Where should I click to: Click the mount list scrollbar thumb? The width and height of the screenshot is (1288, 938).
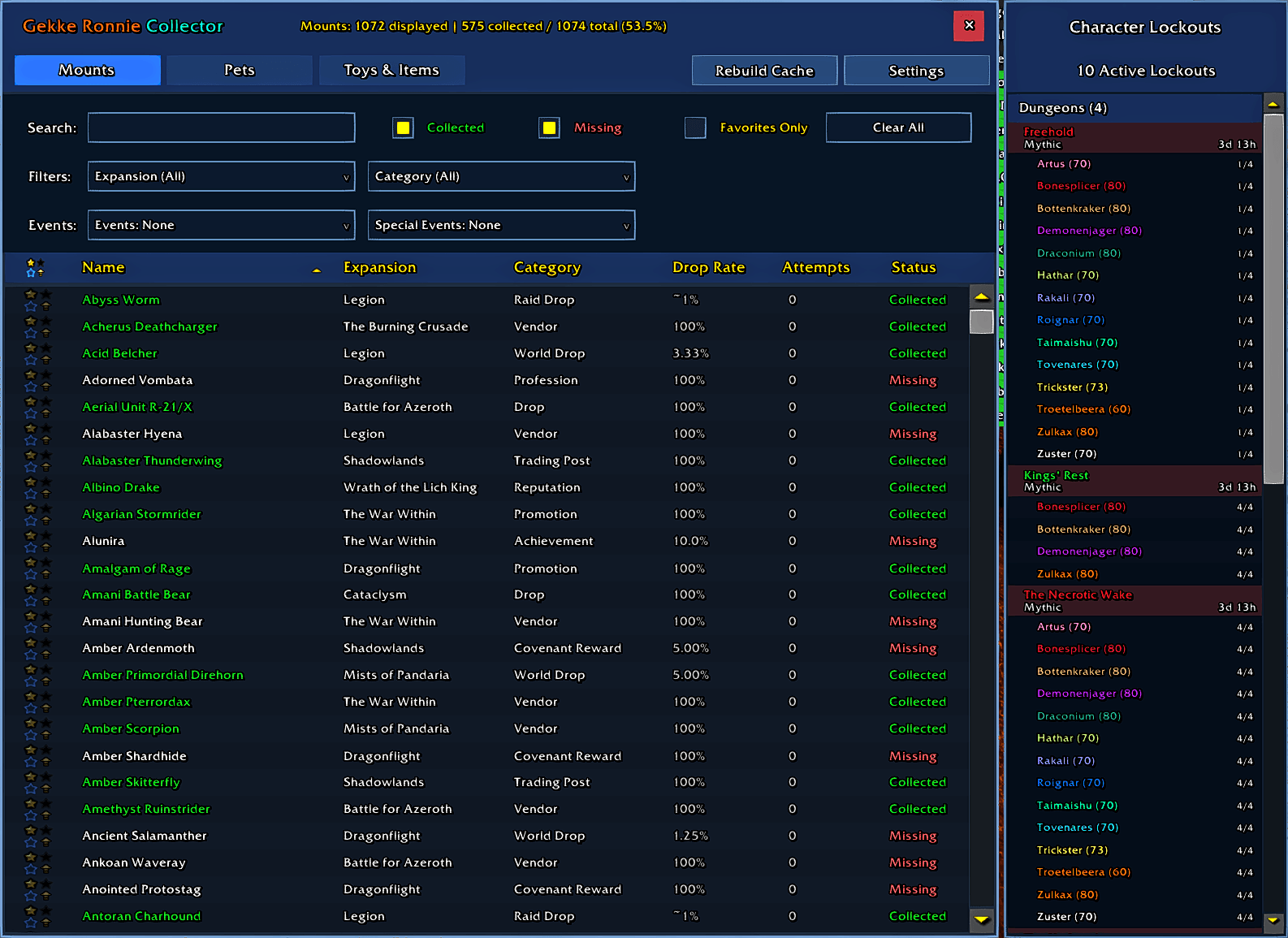pyautogui.click(x=982, y=322)
